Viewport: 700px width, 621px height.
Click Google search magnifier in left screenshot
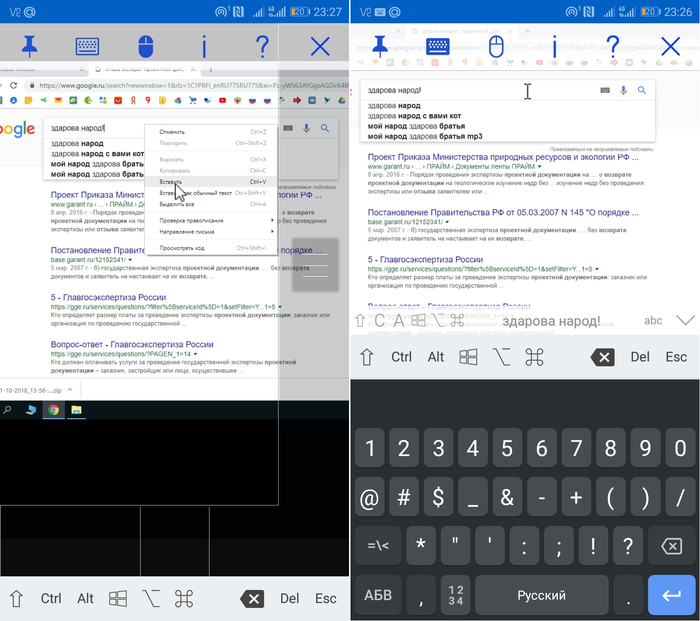pyautogui.click(x=325, y=129)
